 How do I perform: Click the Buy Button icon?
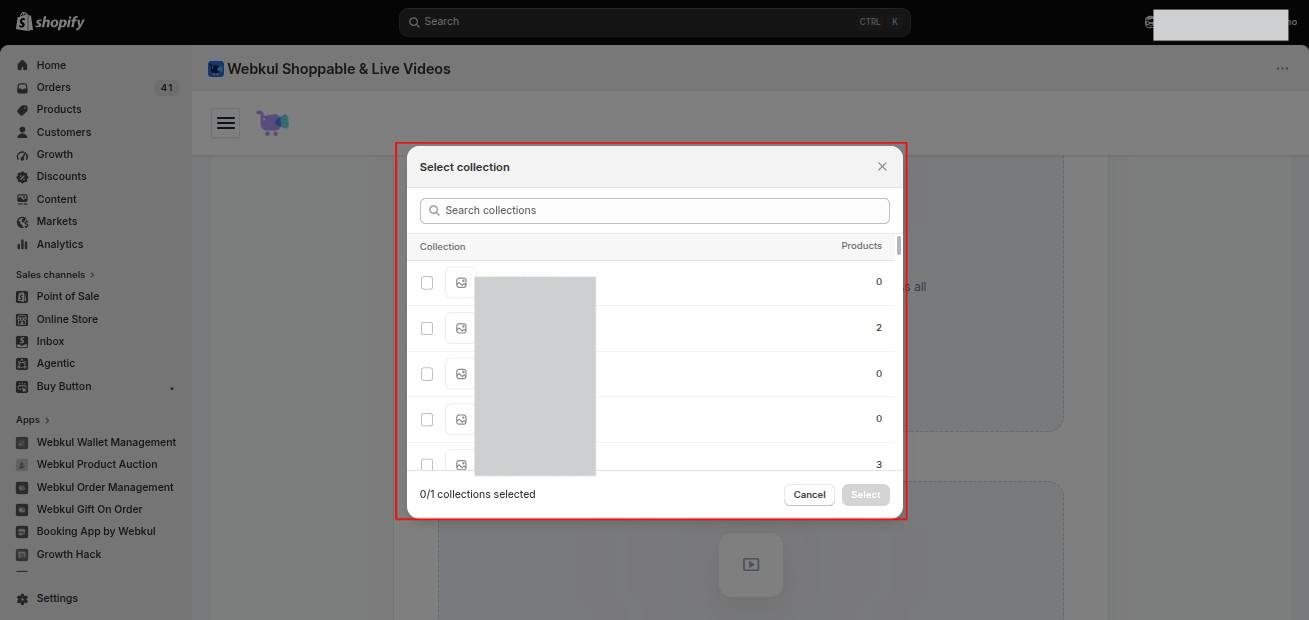pos(23,386)
